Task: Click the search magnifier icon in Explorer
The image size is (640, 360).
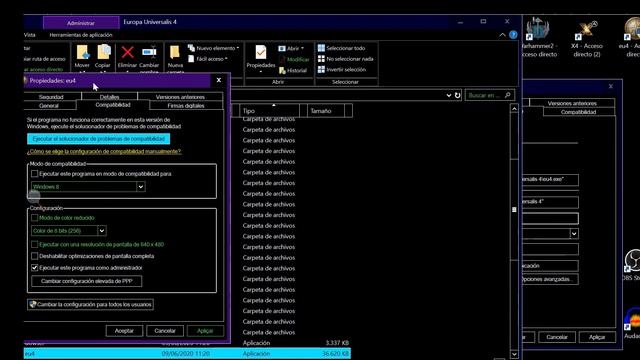Action: click(507, 95)
